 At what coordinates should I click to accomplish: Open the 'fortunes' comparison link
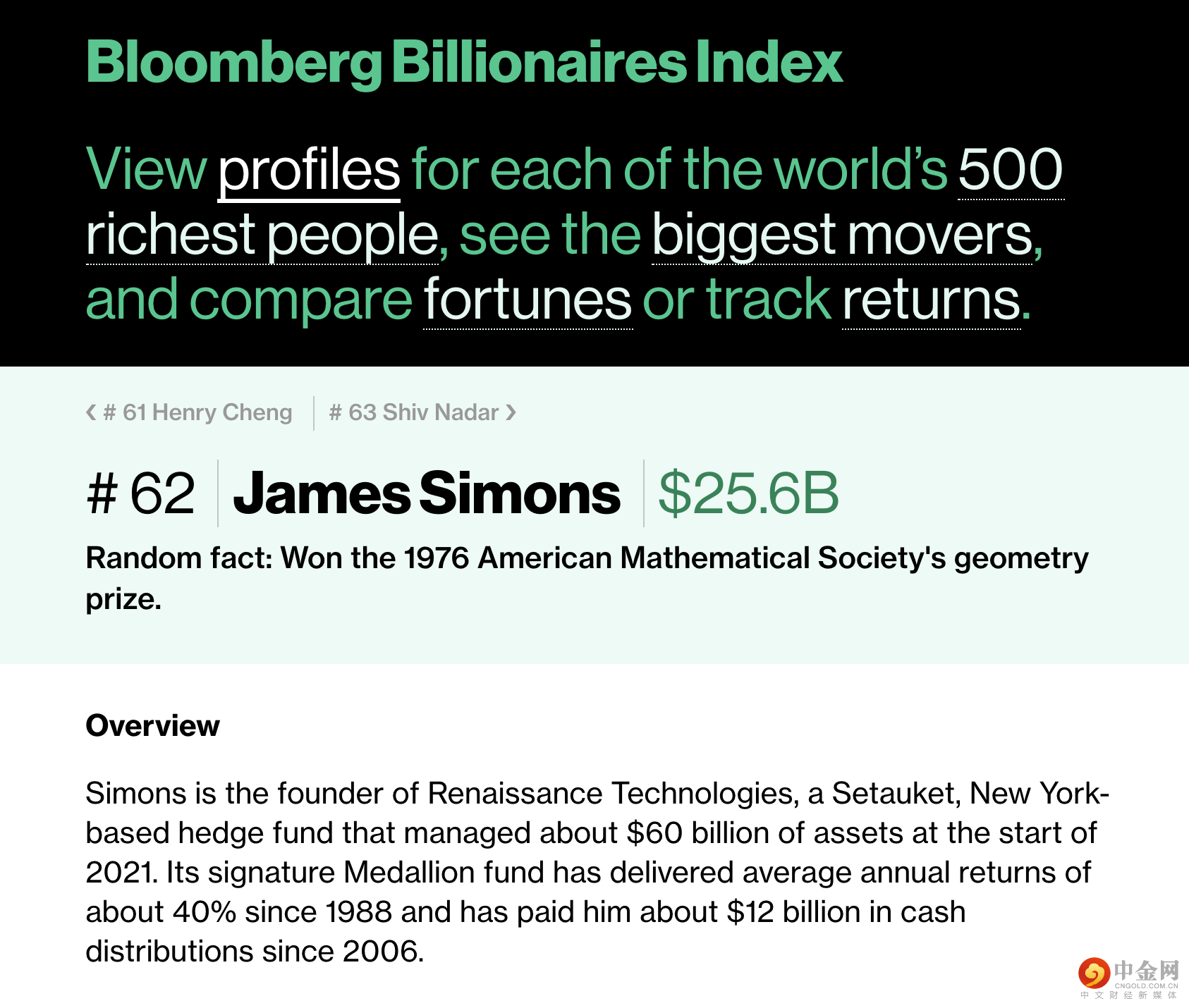point(528,300)
